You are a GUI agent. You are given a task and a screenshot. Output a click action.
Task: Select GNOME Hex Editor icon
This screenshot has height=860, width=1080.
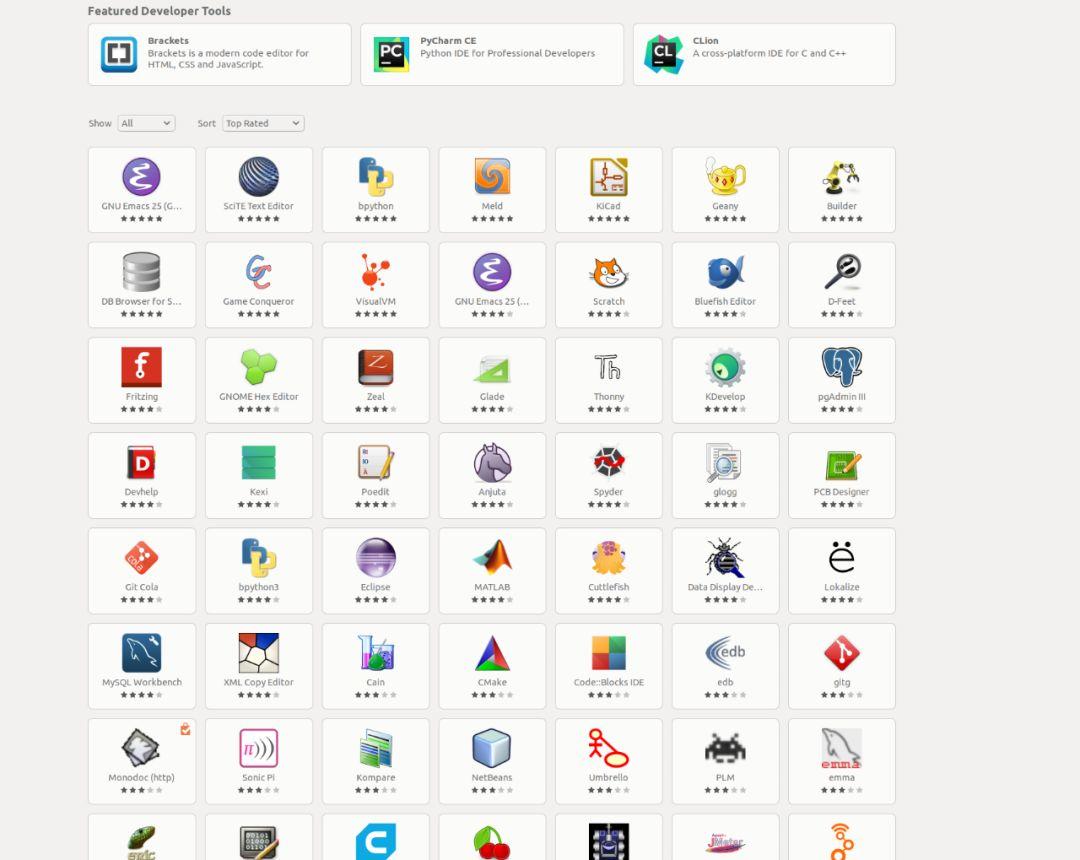(x=258, y=366)
